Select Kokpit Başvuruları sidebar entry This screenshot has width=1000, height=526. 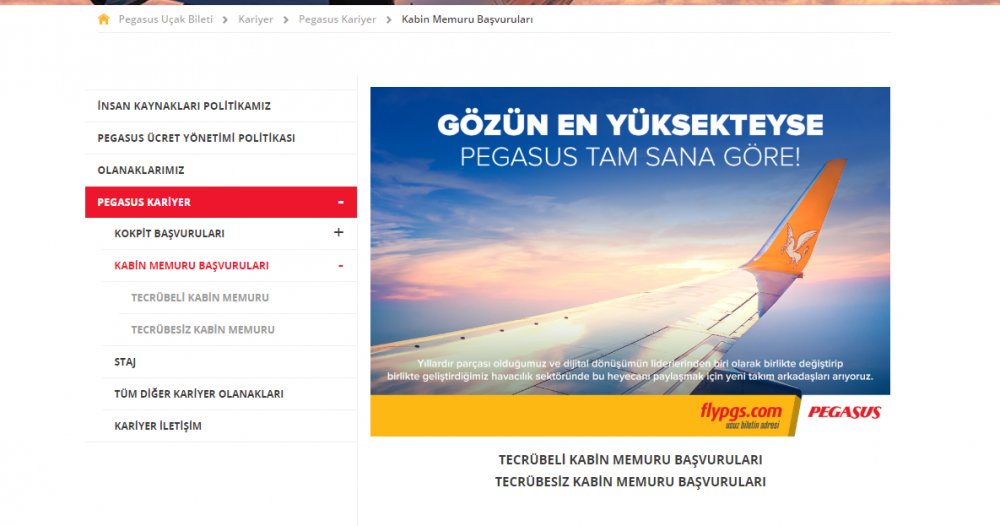point(169,234)
